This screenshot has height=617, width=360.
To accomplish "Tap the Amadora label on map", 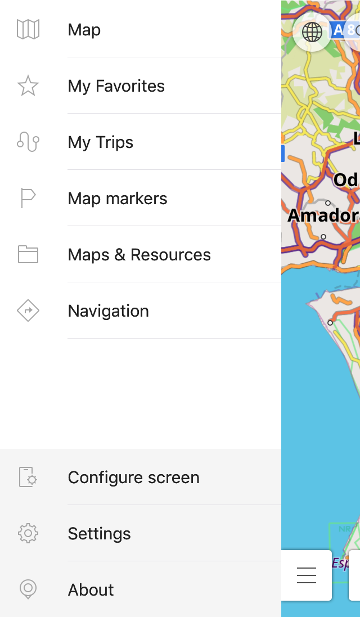I will [x=323, y=216].
